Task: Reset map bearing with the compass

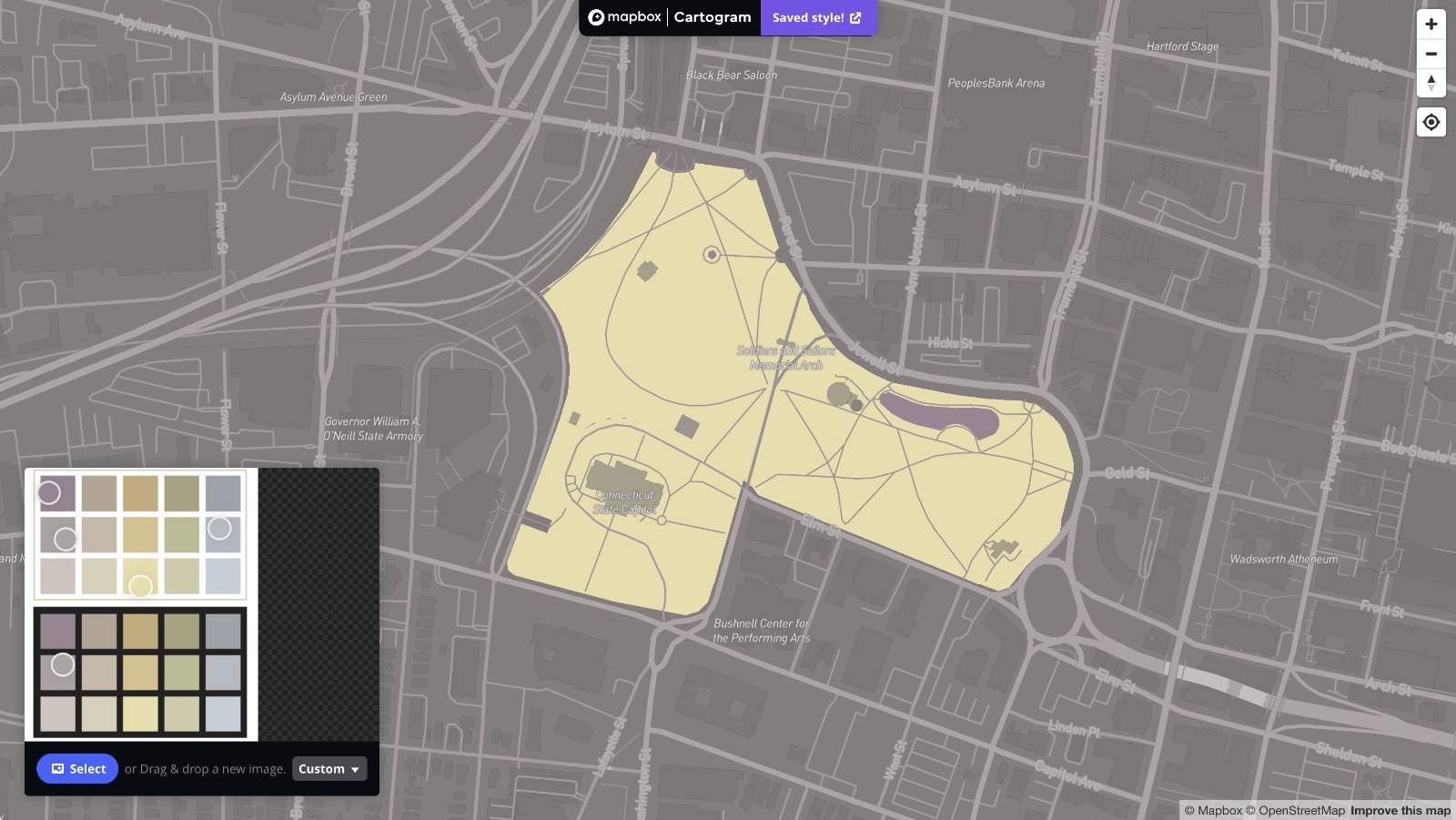Action: (x=1431, y=83)
